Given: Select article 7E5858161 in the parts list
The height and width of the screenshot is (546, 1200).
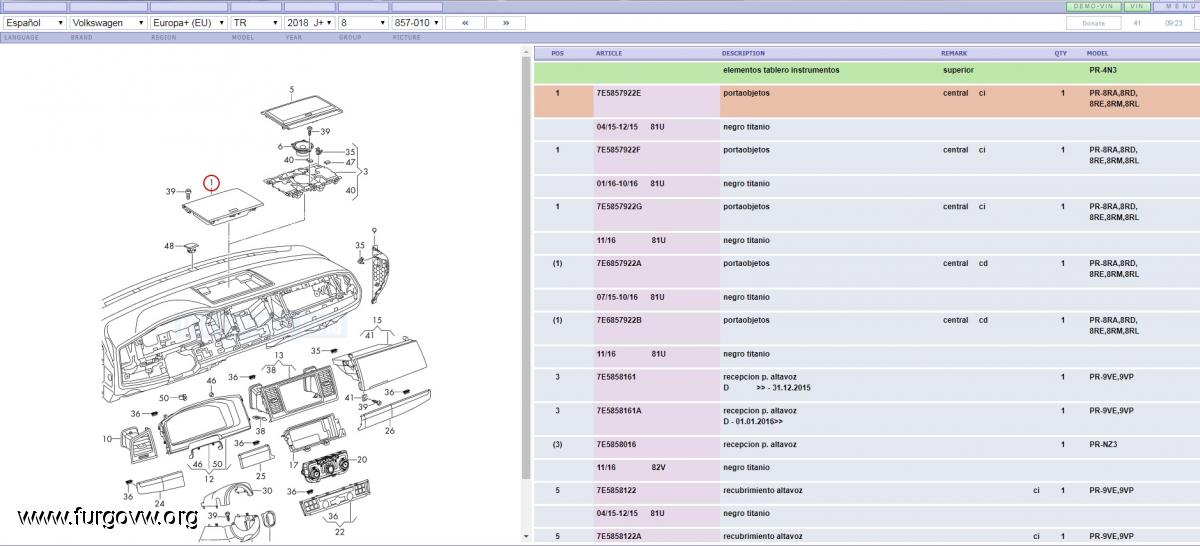Looking at the screenshot, I should [x=616, y=377].
